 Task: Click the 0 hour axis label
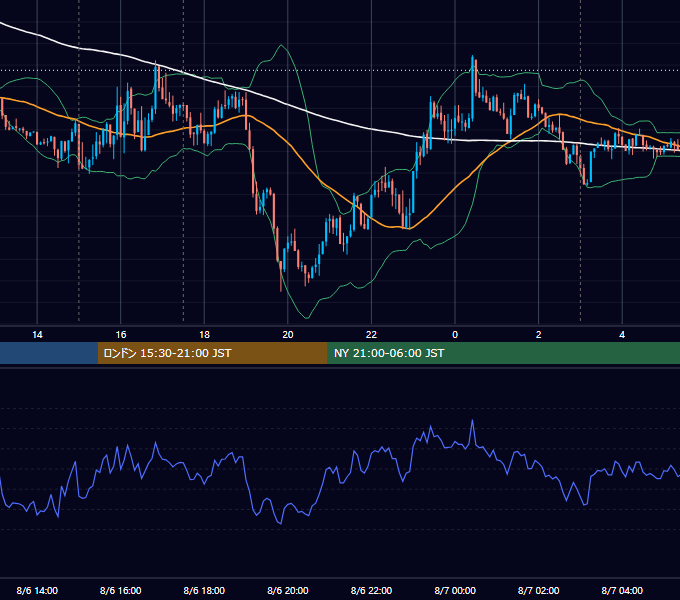pos(455,335)
